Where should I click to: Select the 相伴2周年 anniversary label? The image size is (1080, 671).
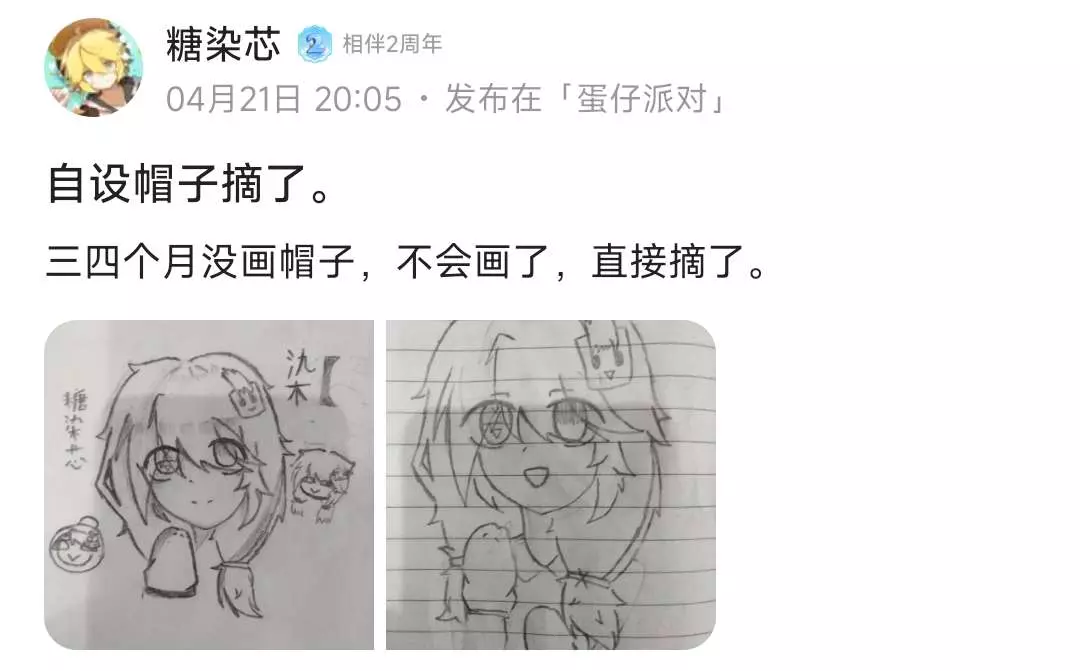[x=392, y=44]
